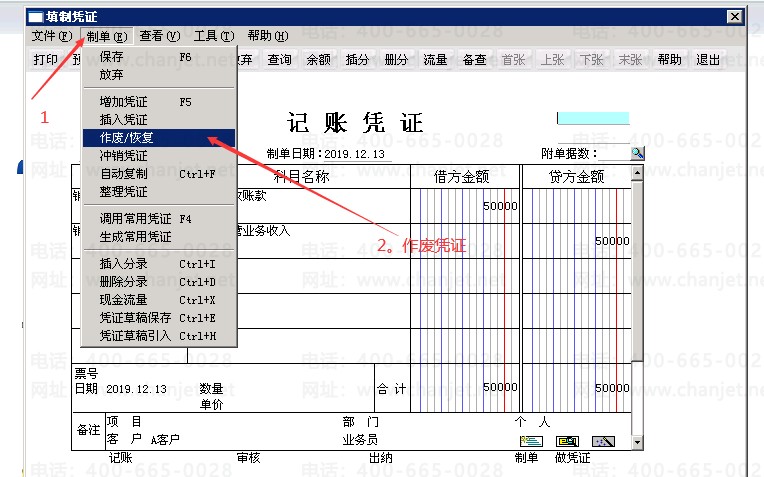Click the 打印 toolbar button
This screenshot has width=764, height=477.
(x=45, y=60)
